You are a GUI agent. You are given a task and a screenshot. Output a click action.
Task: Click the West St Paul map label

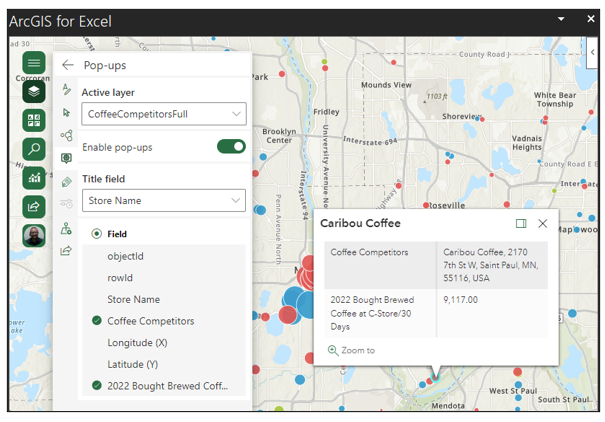click(513, 391)
